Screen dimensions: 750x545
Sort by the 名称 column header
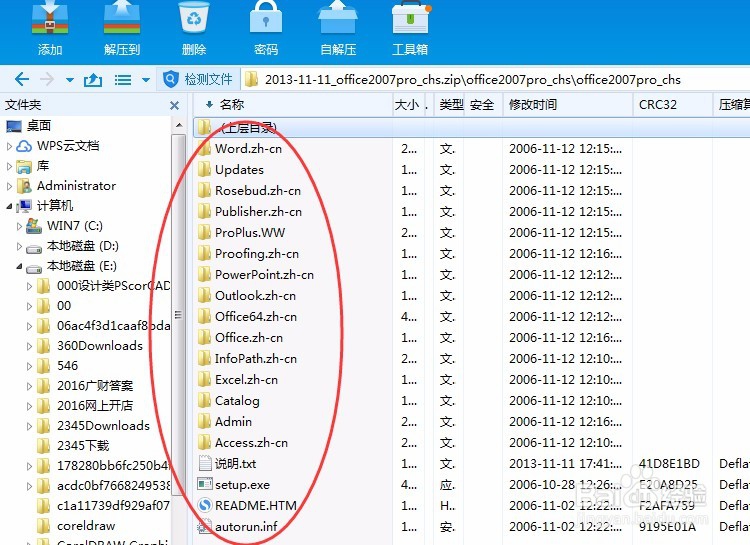pos(232,104)
